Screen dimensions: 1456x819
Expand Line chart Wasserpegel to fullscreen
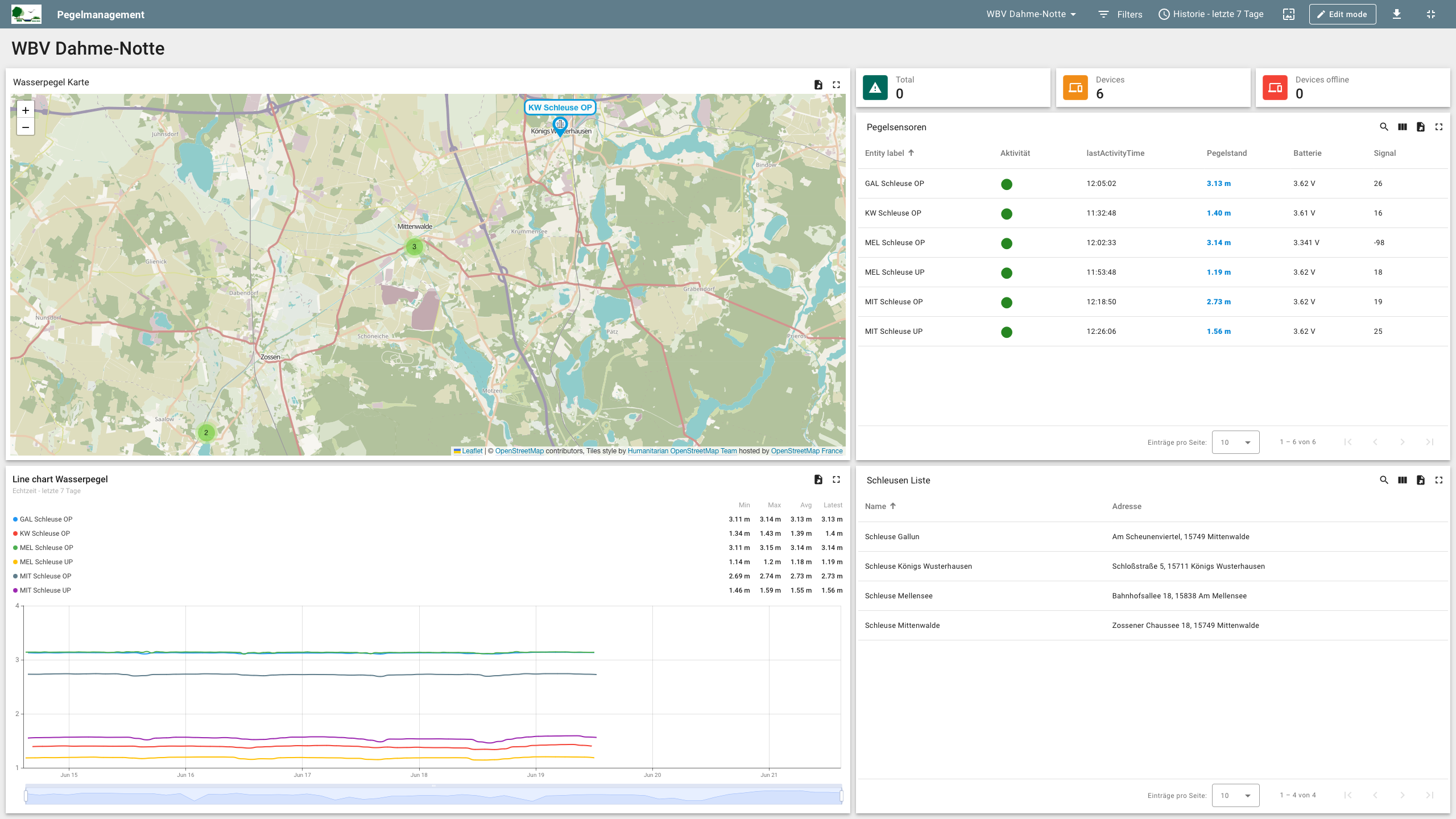836,479
